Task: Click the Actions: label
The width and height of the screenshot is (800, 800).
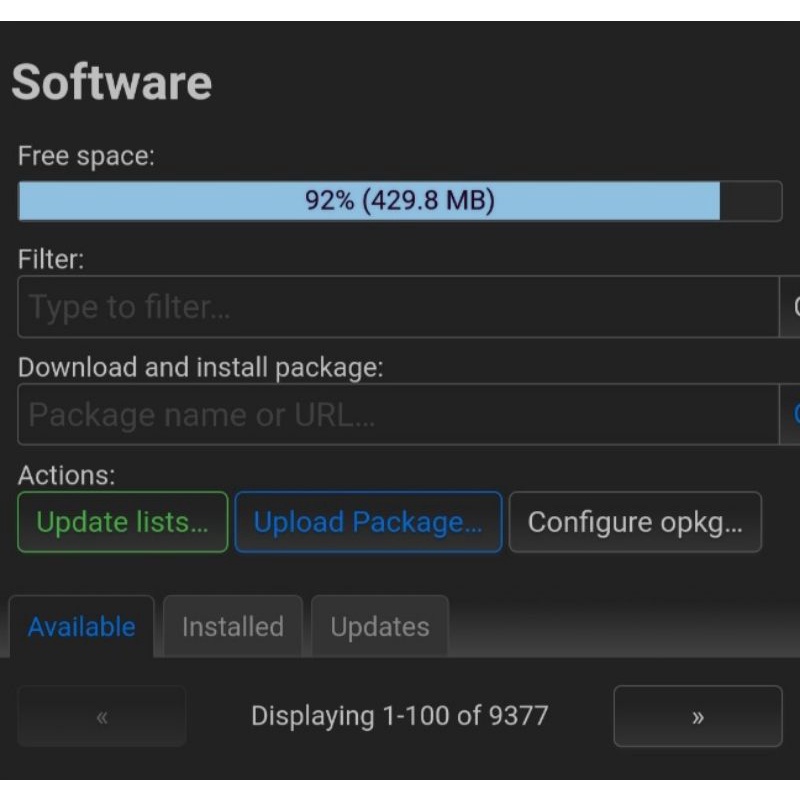Action: (x=66, y=475)
